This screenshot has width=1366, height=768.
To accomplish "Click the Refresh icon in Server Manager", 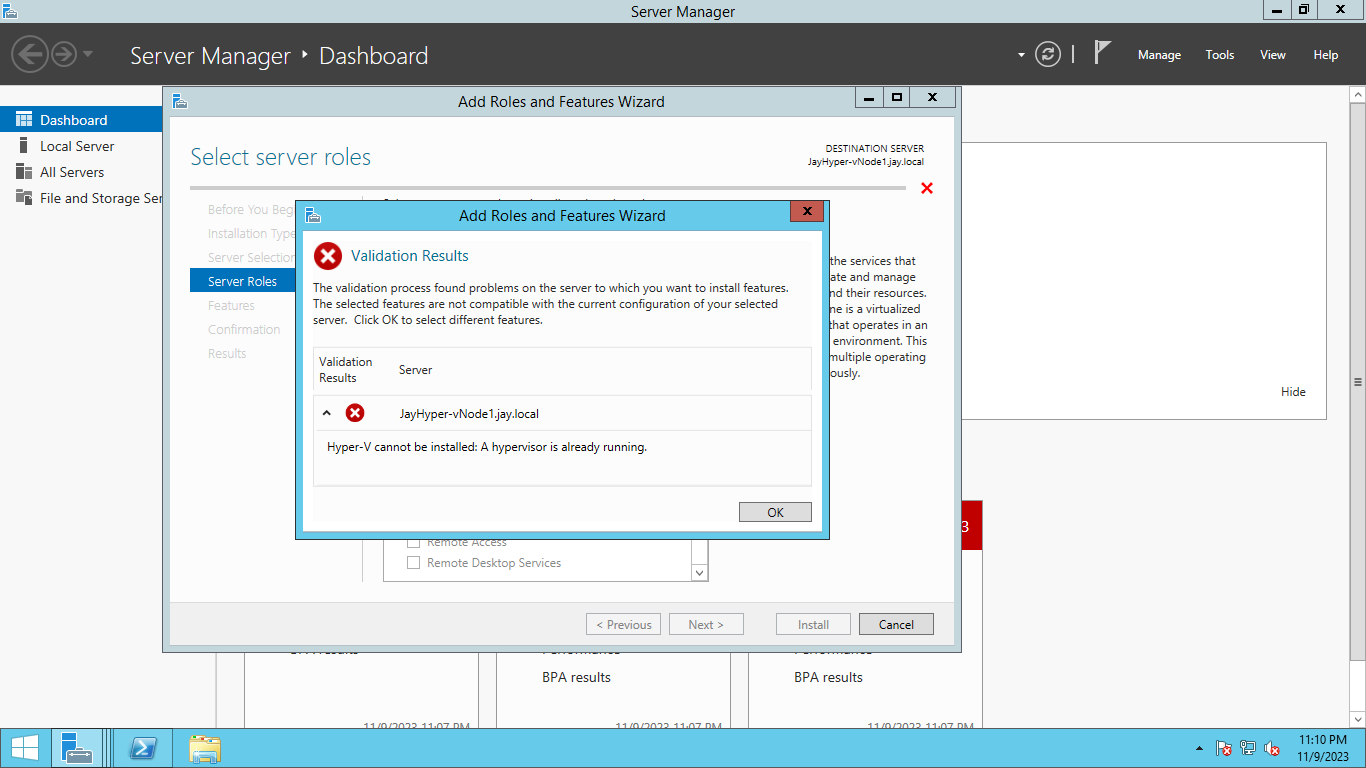I will pyautogui.click(x=1047, y=54).
